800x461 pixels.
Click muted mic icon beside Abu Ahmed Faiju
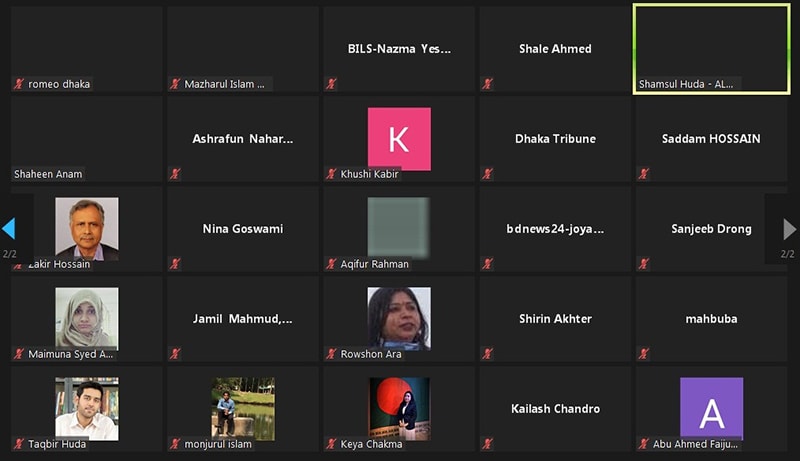tap(643, 444)
